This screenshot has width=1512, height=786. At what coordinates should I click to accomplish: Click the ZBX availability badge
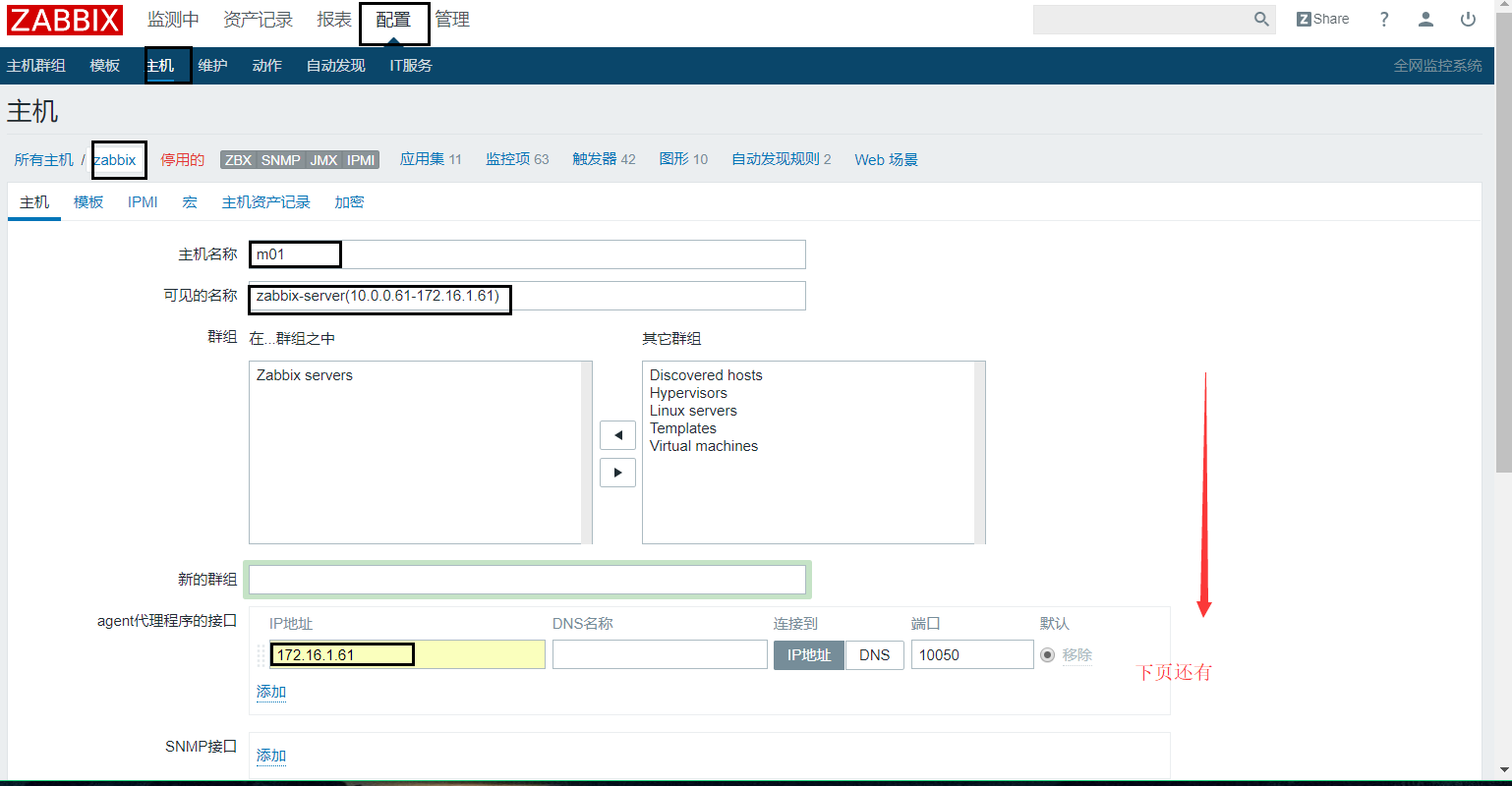[x=238, y=160]
